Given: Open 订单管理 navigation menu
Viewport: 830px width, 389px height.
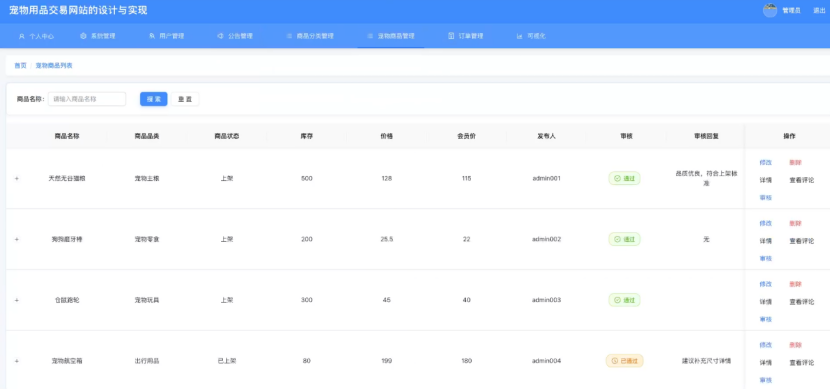Looking at the screenshot, I should click(466, 37).
